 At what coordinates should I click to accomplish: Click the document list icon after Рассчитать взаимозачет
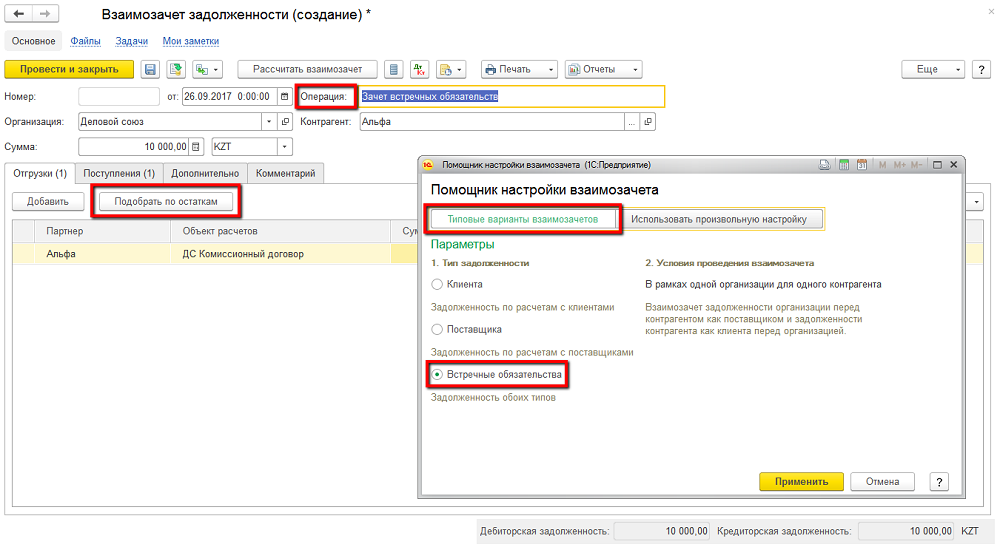pos(395,70)
